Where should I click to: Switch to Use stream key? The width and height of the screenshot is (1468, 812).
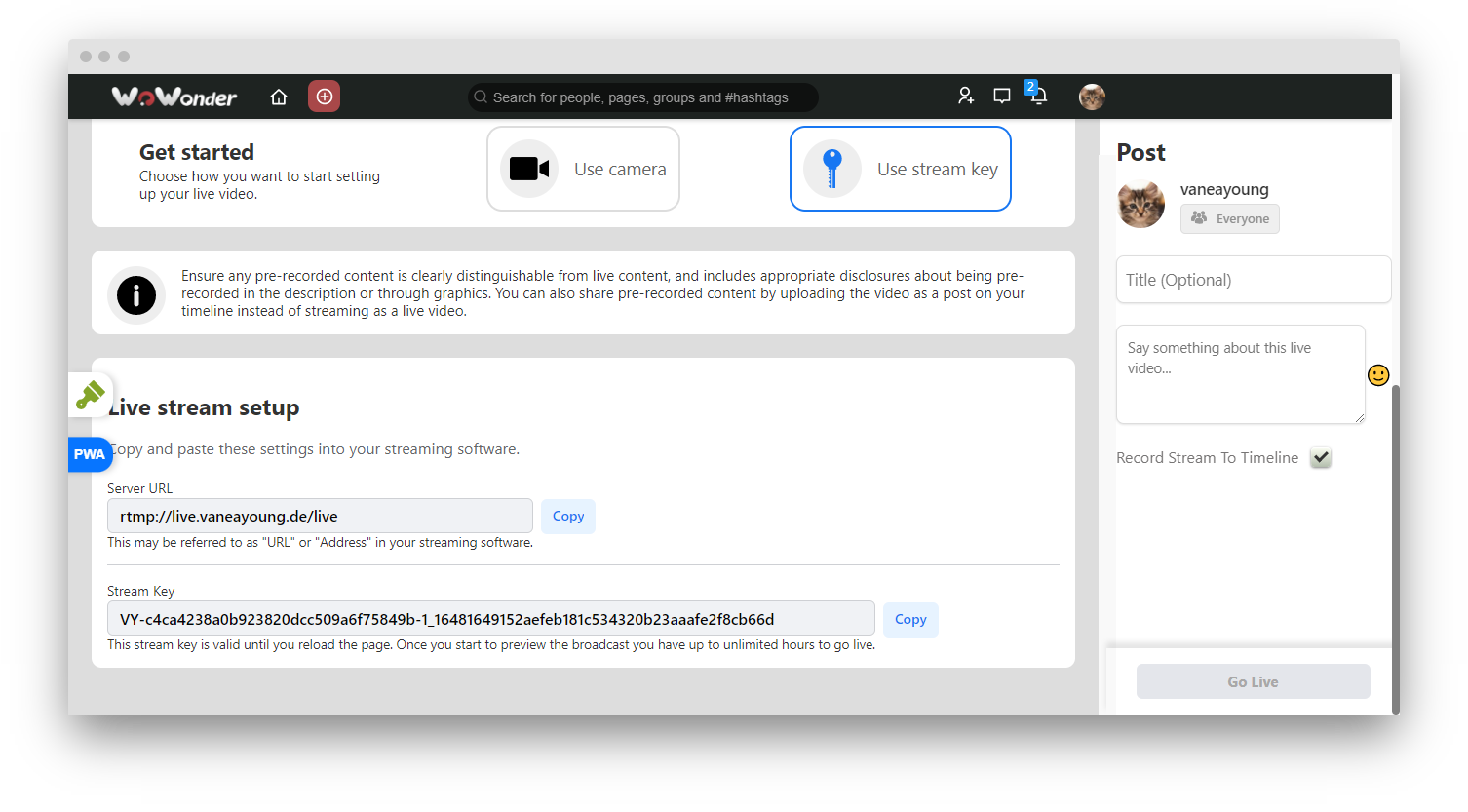[900, 169]
